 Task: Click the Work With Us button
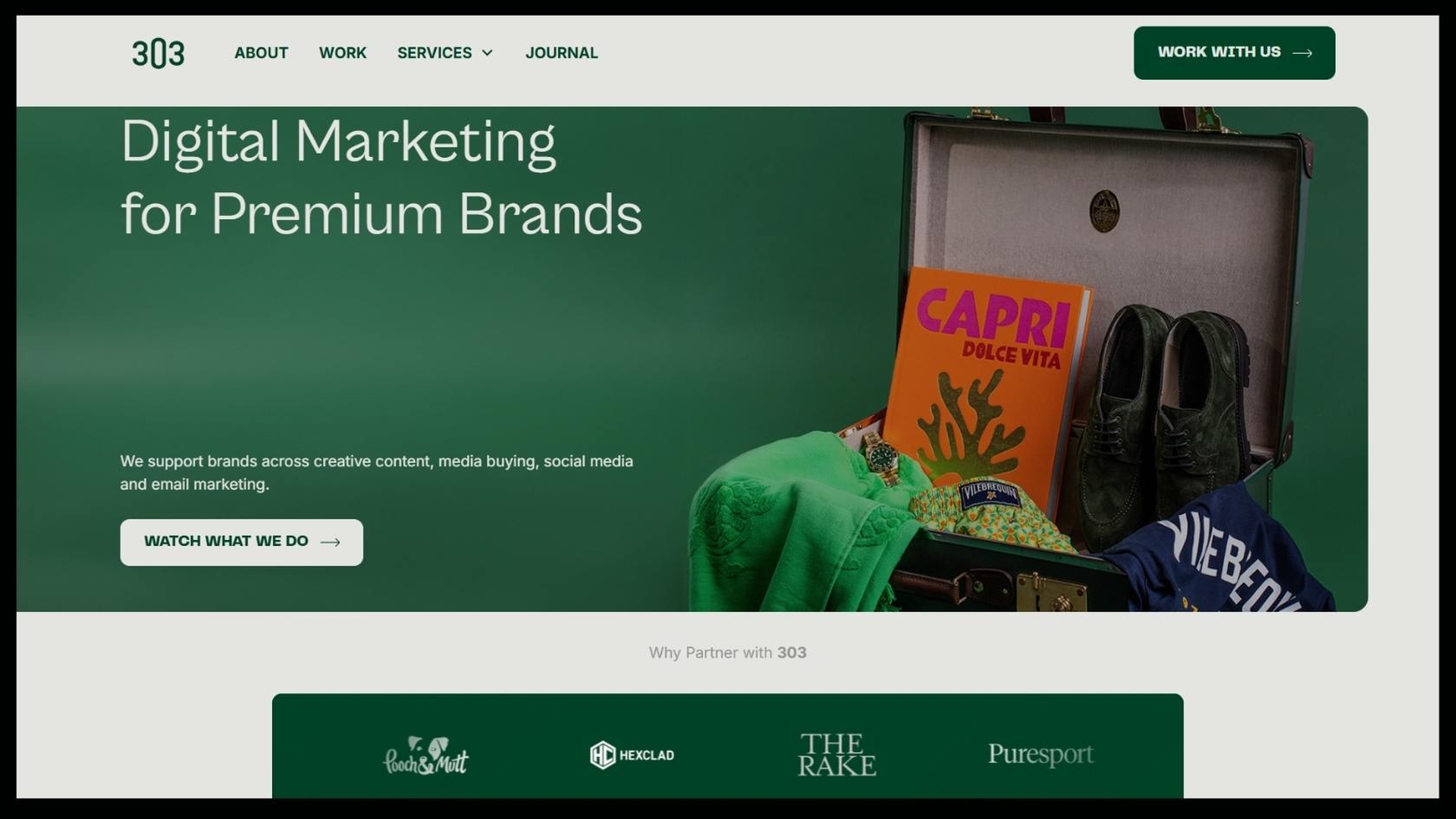(1235, 53)
